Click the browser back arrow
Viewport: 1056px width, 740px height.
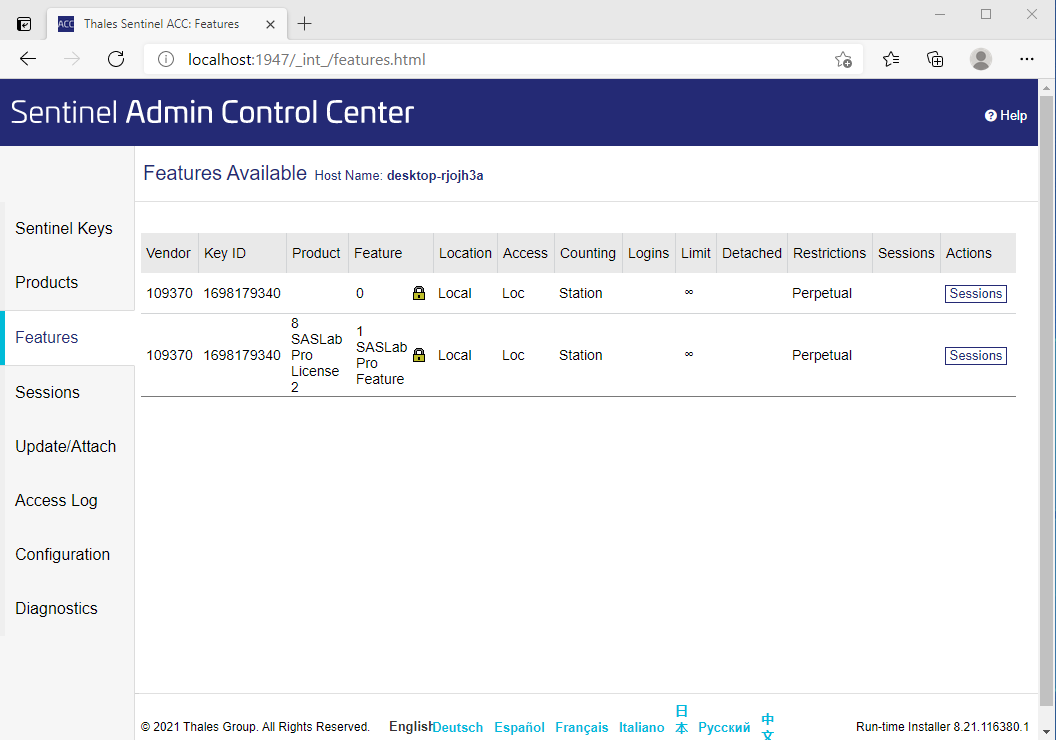28,59
